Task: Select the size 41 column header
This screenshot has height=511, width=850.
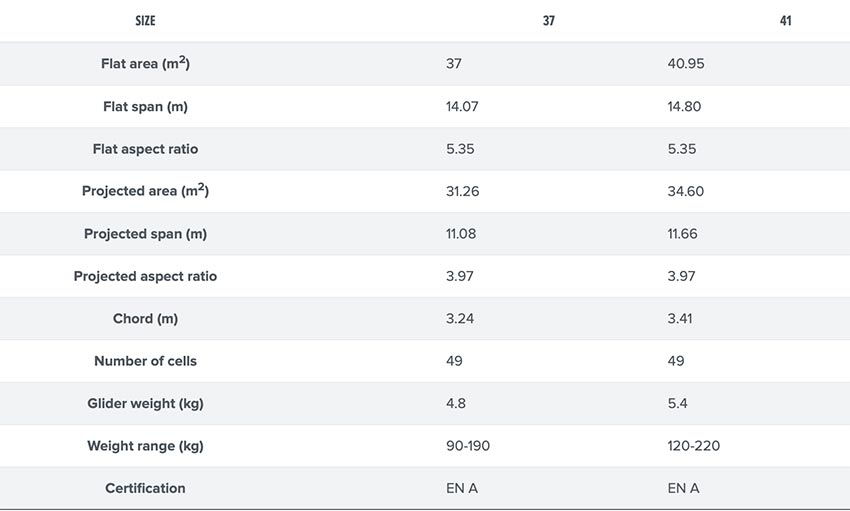Action: pyautogui.click(x=785, y=21)
